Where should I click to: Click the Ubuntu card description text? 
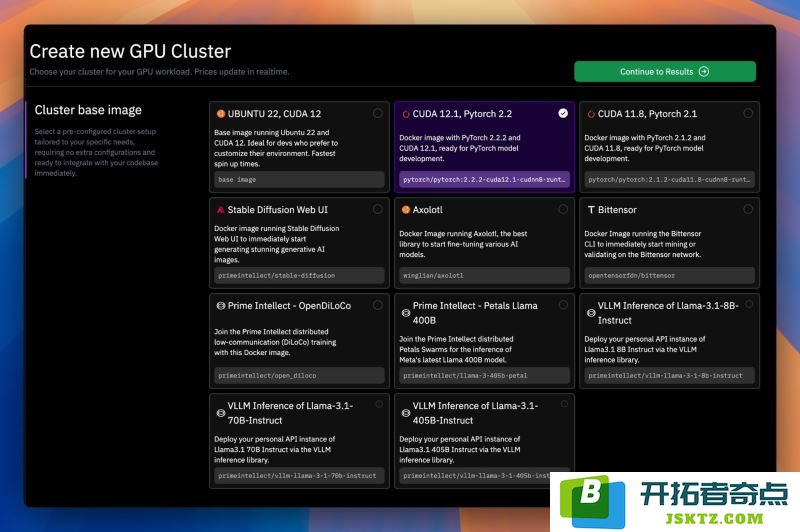276,148
